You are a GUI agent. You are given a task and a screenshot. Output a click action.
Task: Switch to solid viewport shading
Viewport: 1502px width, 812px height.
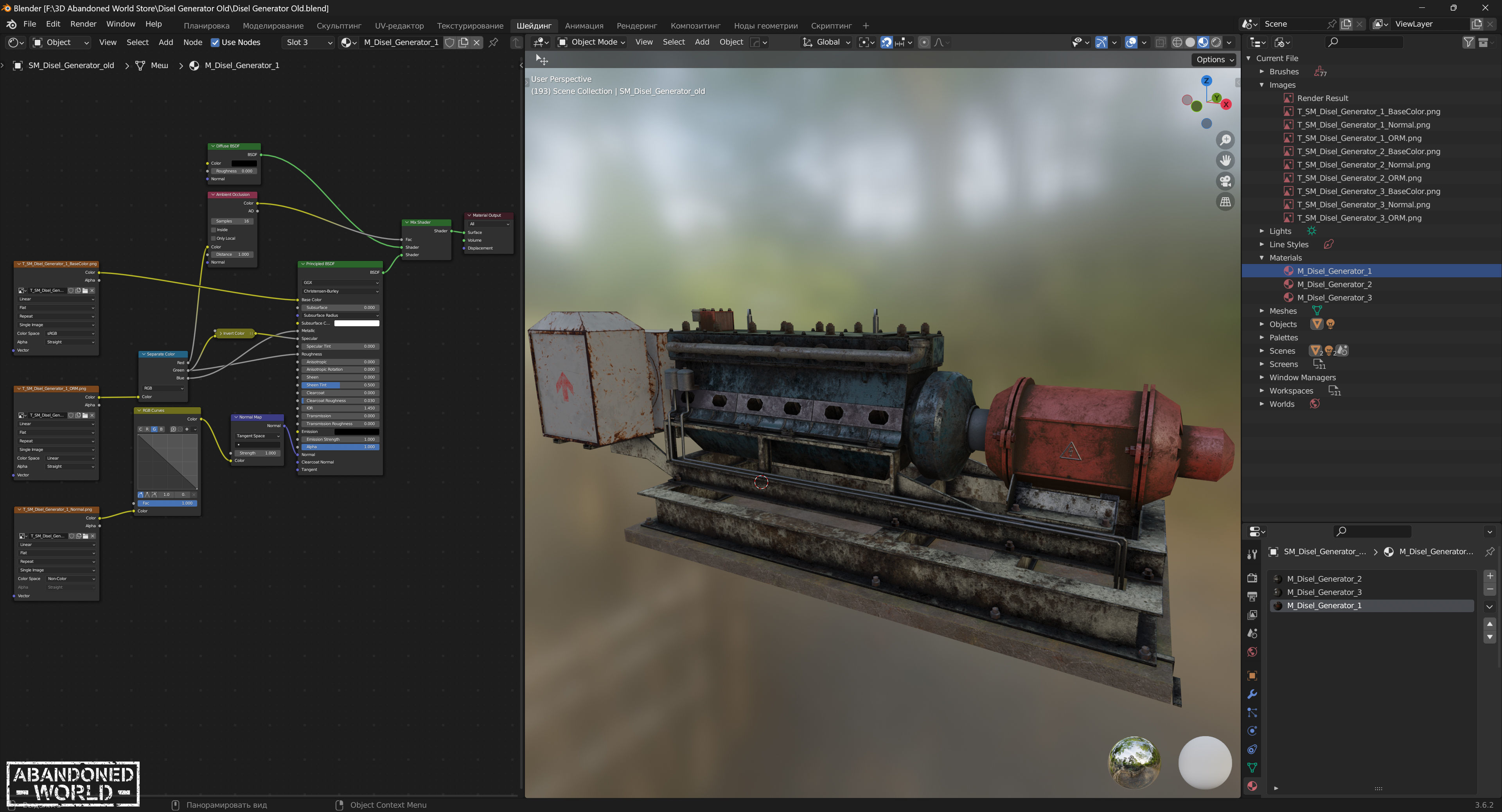pos(1190,42)
